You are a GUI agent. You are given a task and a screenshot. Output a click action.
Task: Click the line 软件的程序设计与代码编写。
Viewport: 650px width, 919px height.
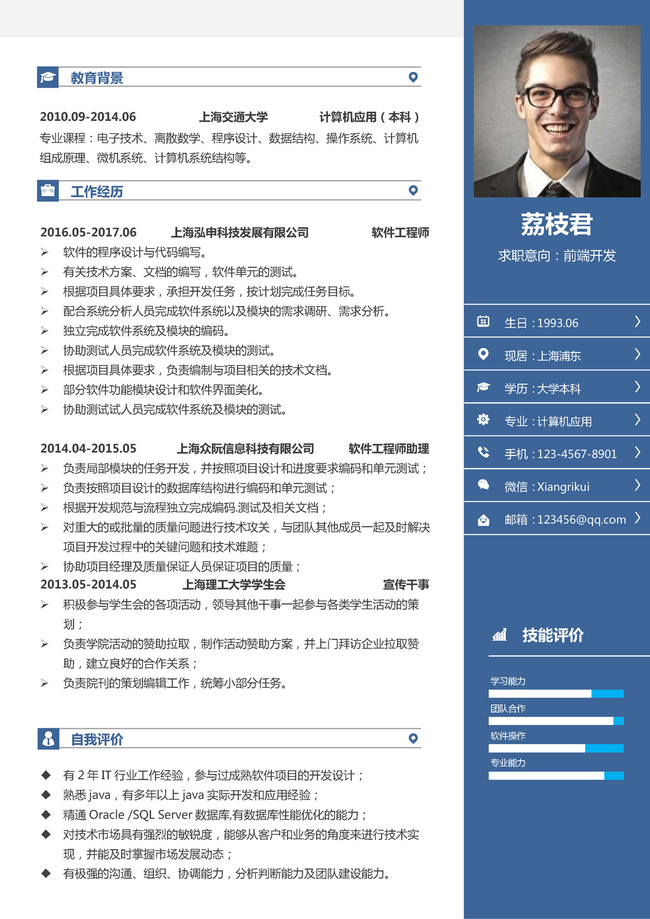point(134,253)
